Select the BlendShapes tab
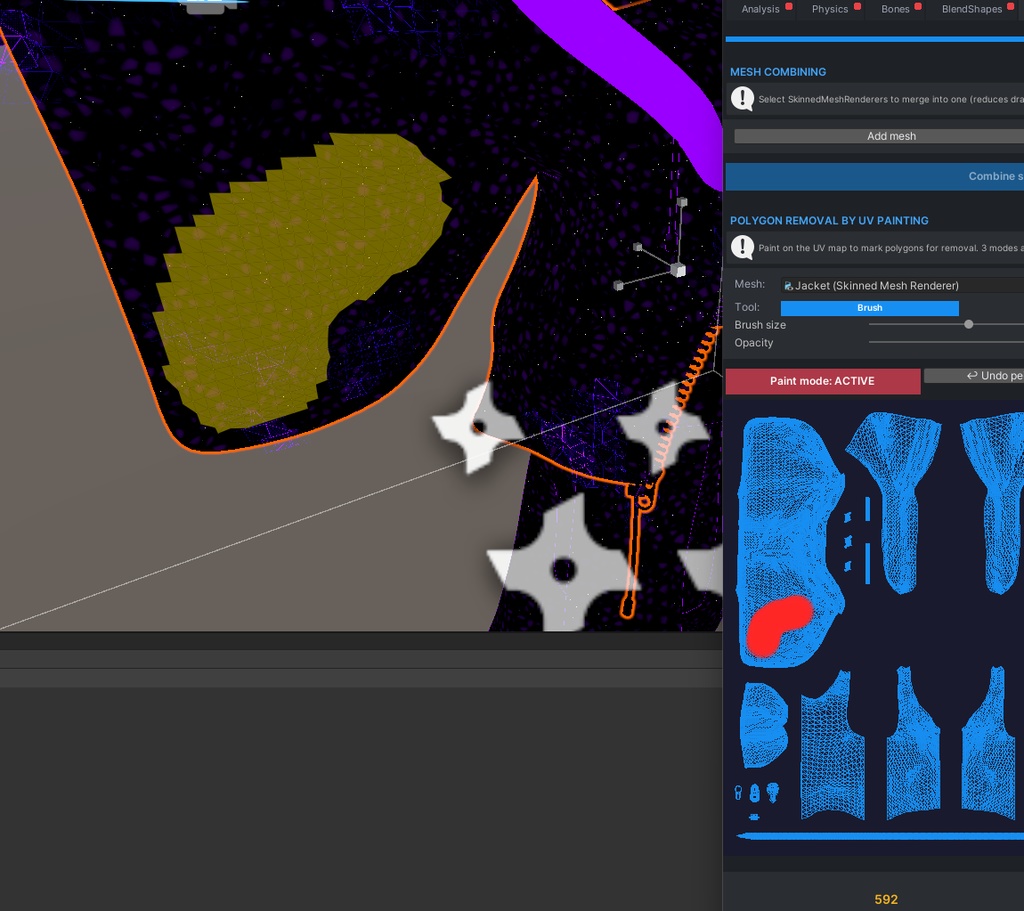The height and width of the screenshot is (911, 1024). click(973, 9)
